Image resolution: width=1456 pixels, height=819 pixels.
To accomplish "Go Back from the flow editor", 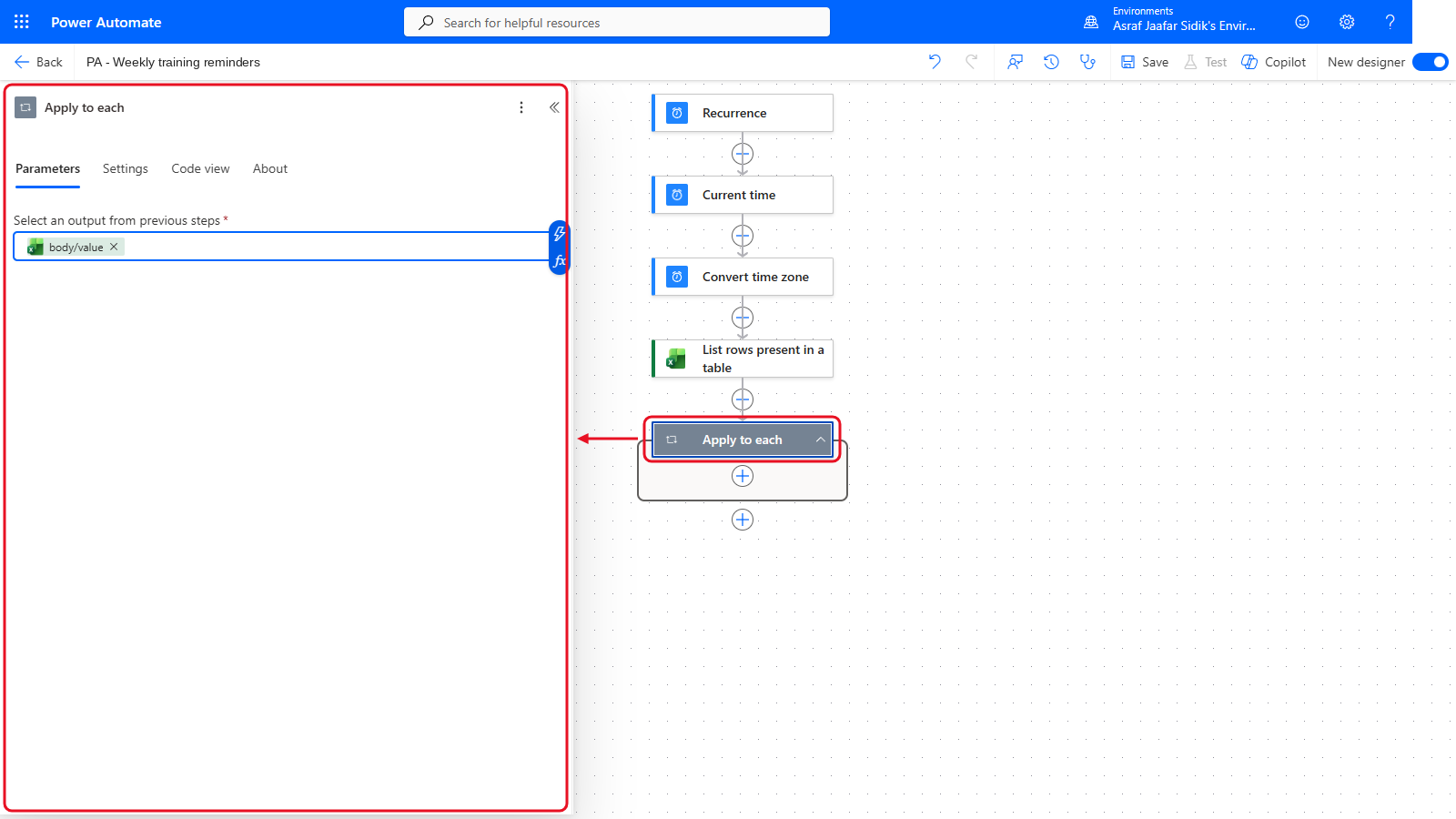I will pyautogui.click(x=38, y=62).
